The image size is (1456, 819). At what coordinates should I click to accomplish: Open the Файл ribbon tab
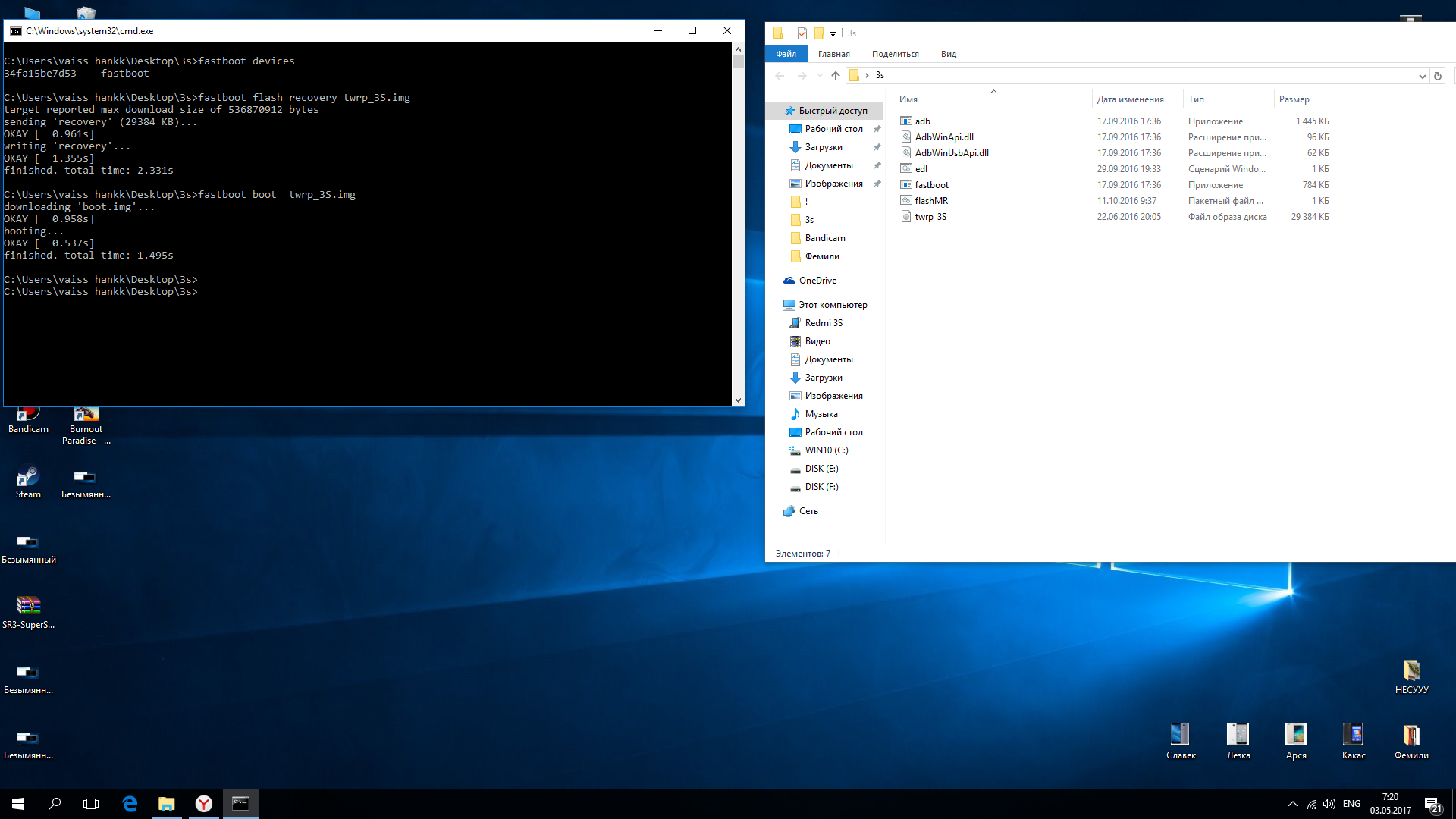click(786, 54)
